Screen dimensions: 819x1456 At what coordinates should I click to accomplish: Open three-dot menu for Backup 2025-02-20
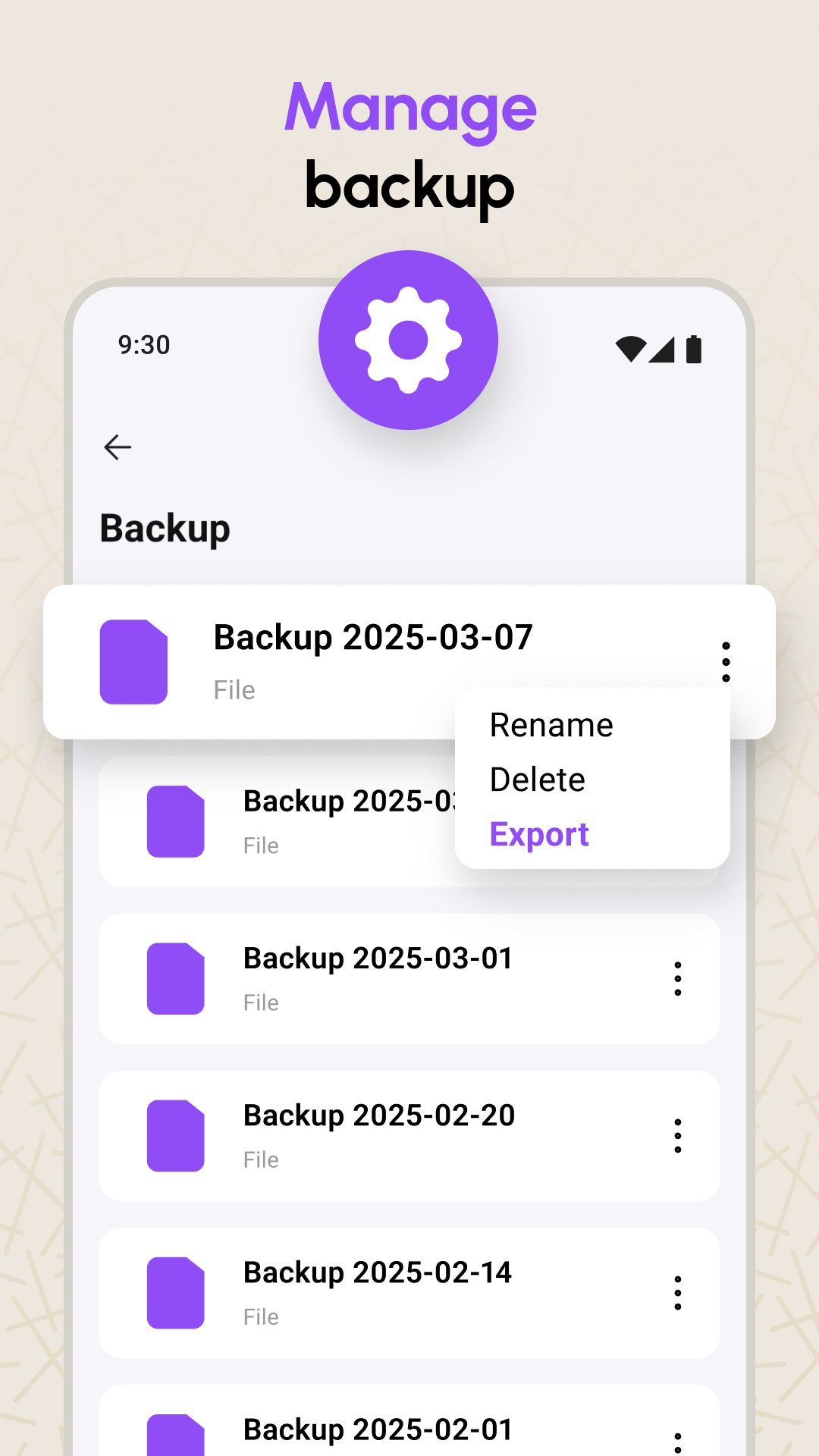[x=678, y=1136]
